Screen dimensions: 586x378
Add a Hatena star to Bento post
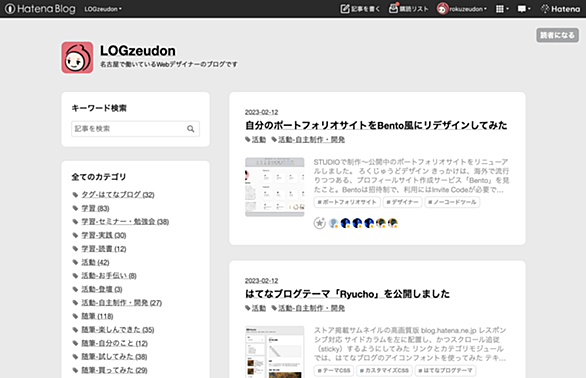pos(320,223)
